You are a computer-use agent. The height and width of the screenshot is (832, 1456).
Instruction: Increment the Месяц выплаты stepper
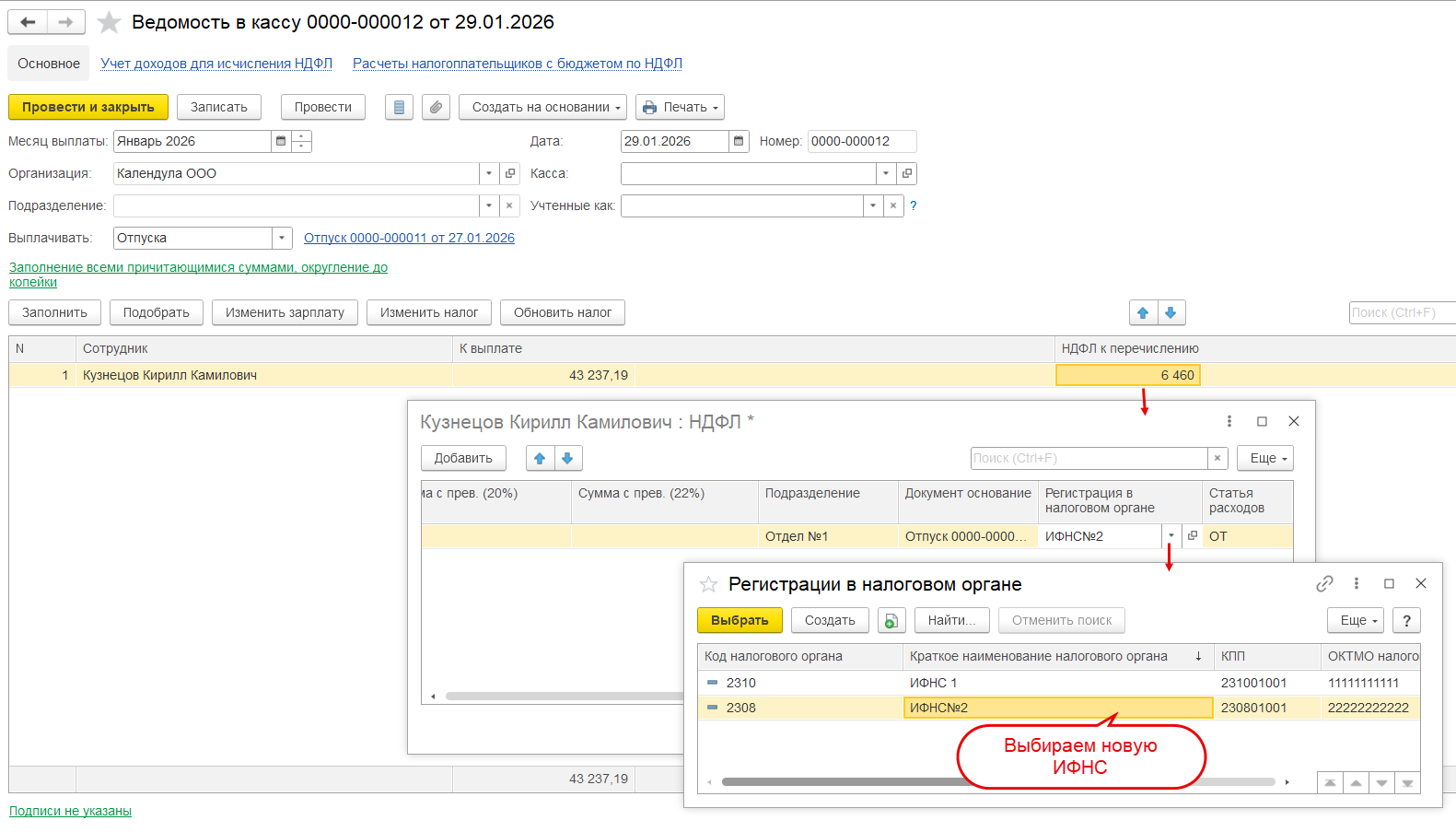coord(301,135)
